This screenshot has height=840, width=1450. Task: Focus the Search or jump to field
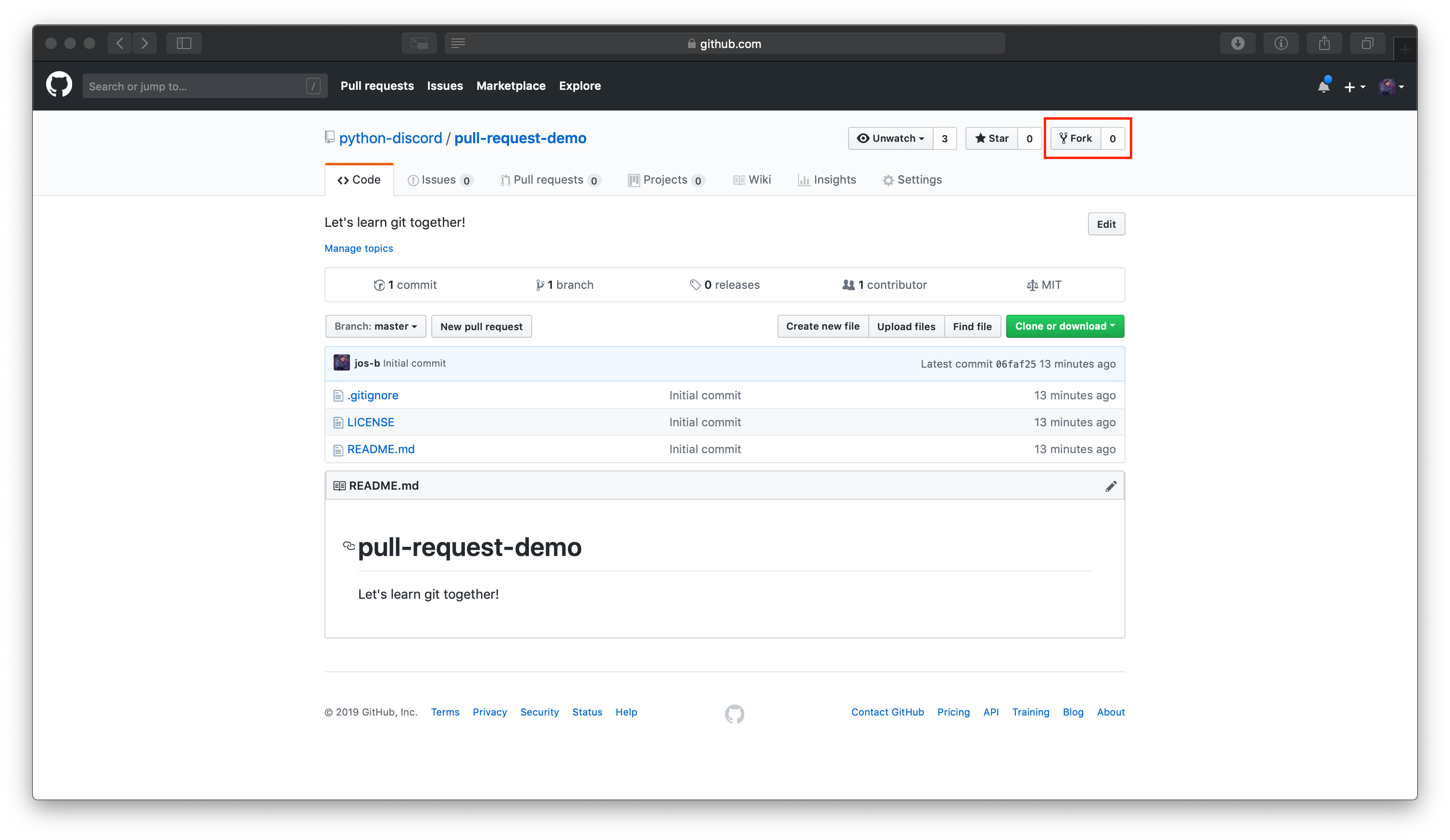(x=196, y=86)
